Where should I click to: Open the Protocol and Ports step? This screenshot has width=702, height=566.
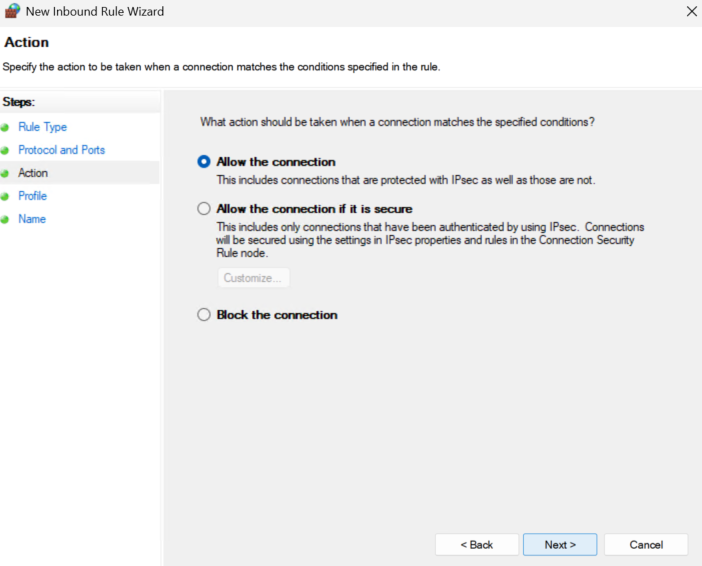61,150
